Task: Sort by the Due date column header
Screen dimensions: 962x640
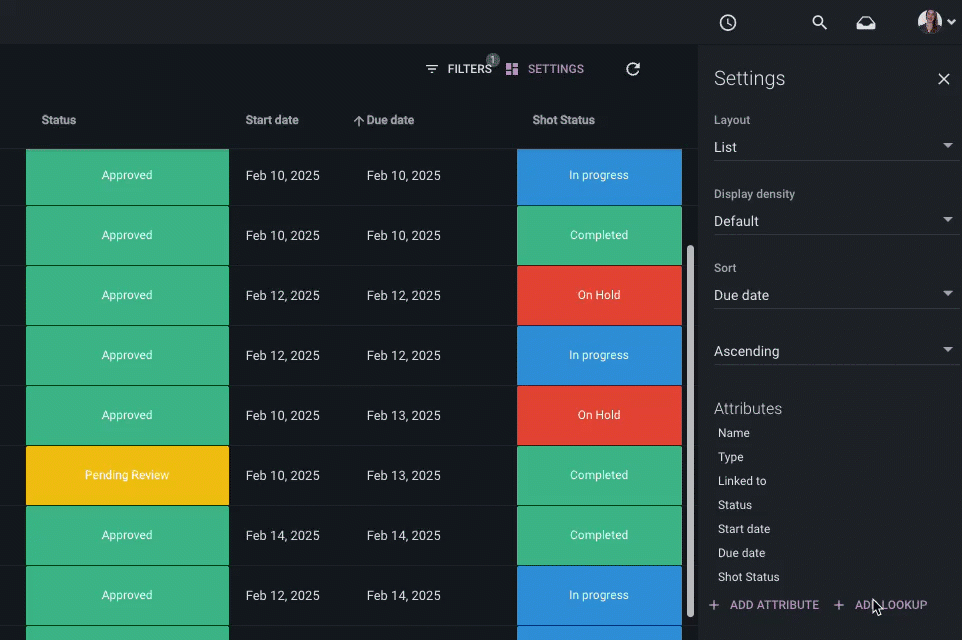Action: [390, 120]
